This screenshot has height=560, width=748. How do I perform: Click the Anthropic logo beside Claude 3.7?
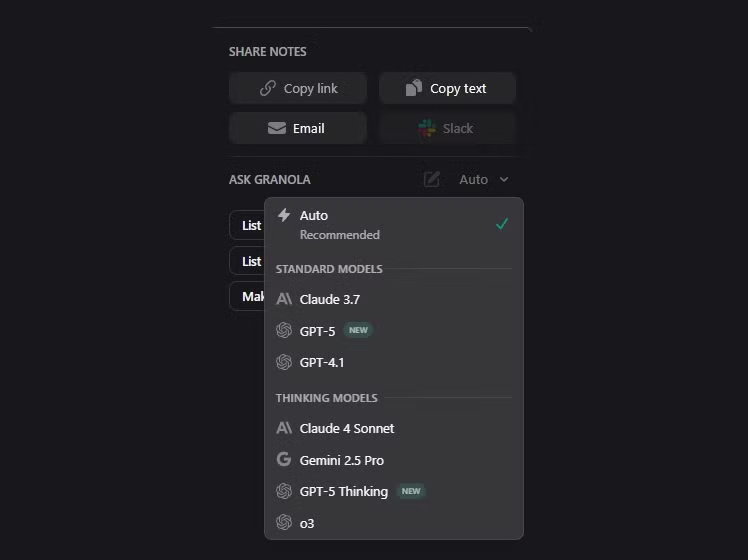(284, 299)
